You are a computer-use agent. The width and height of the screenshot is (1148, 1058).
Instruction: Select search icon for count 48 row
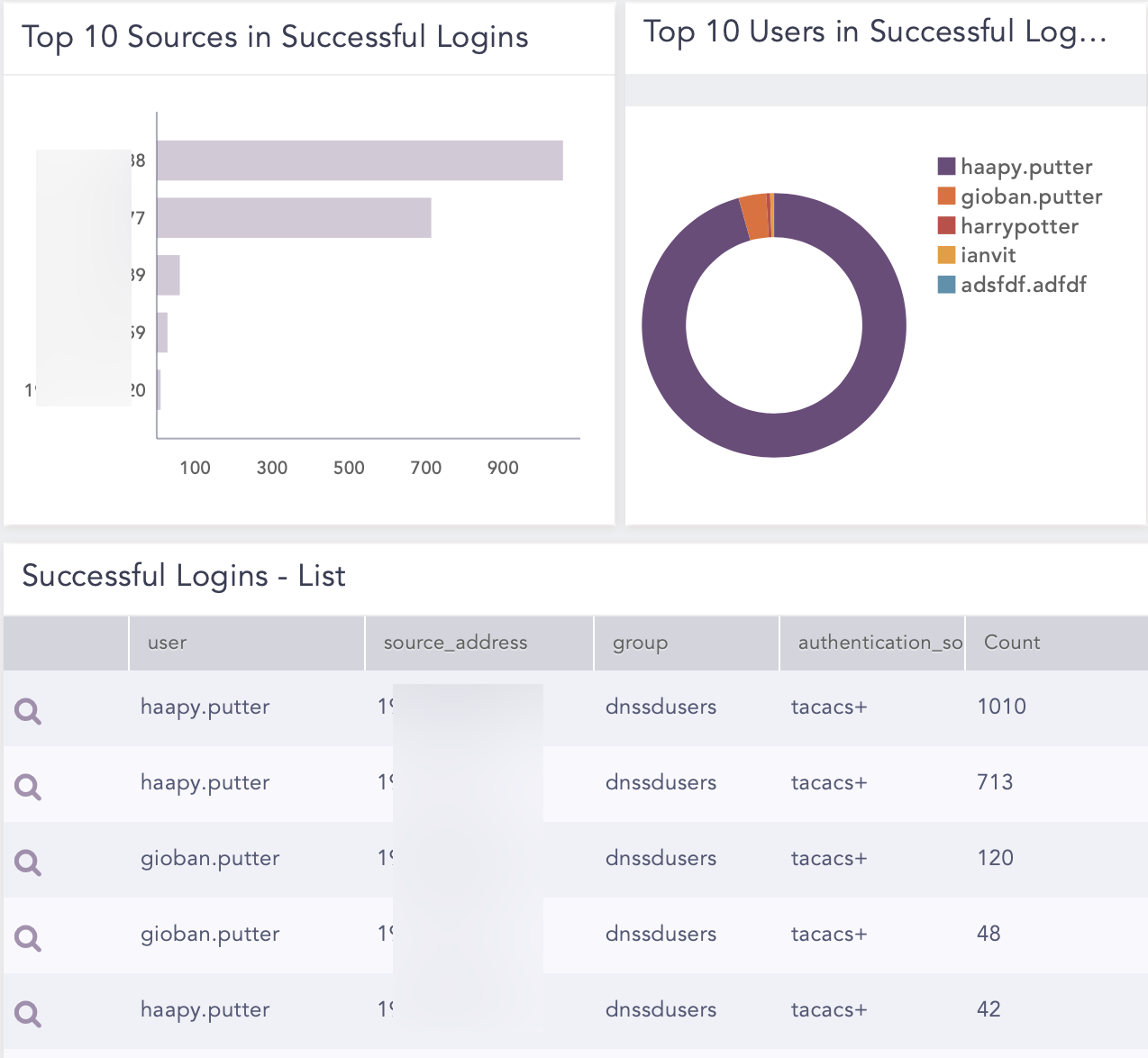tap(28, 938)
